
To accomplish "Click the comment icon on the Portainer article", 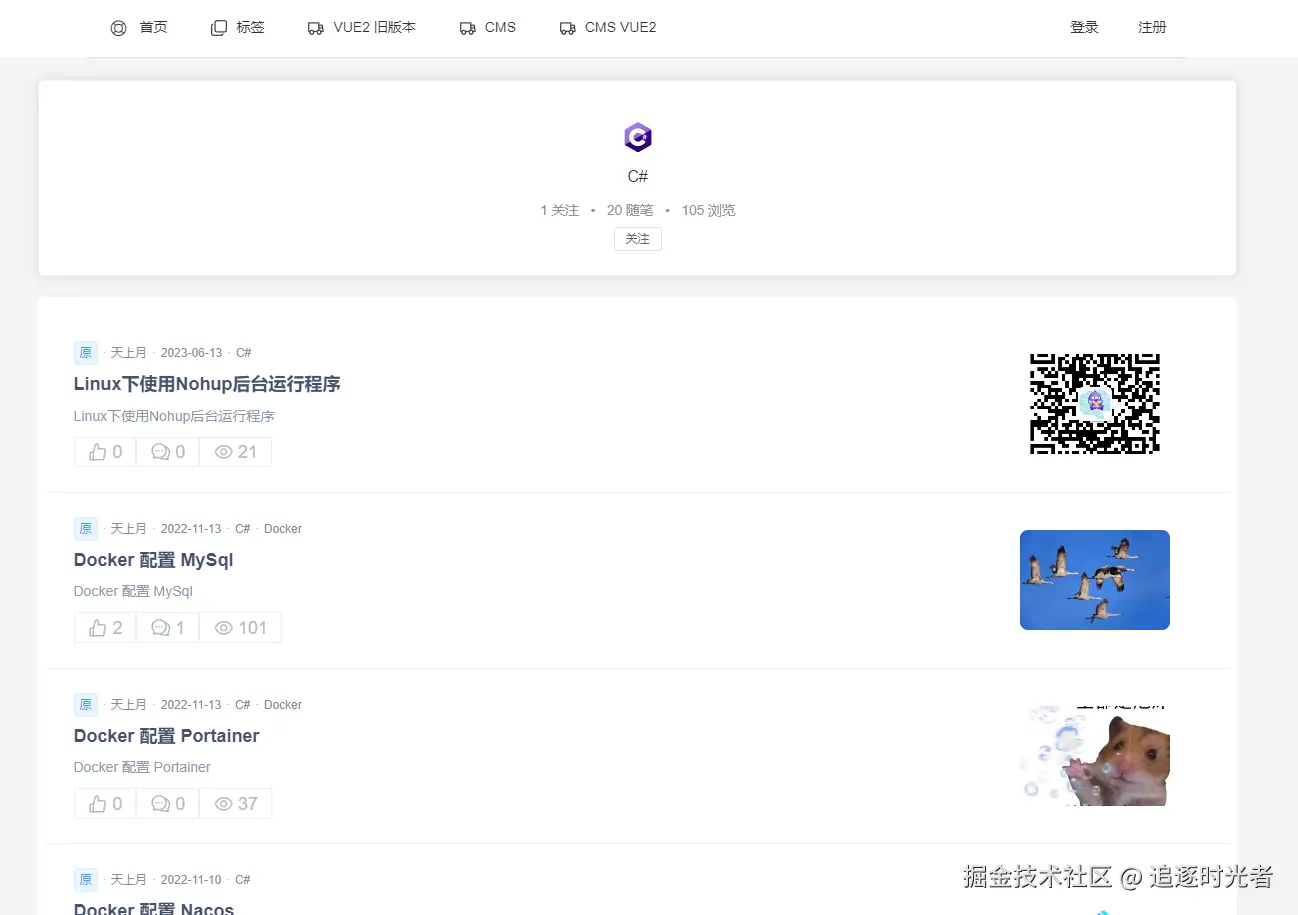I will [x=160, y=804].
